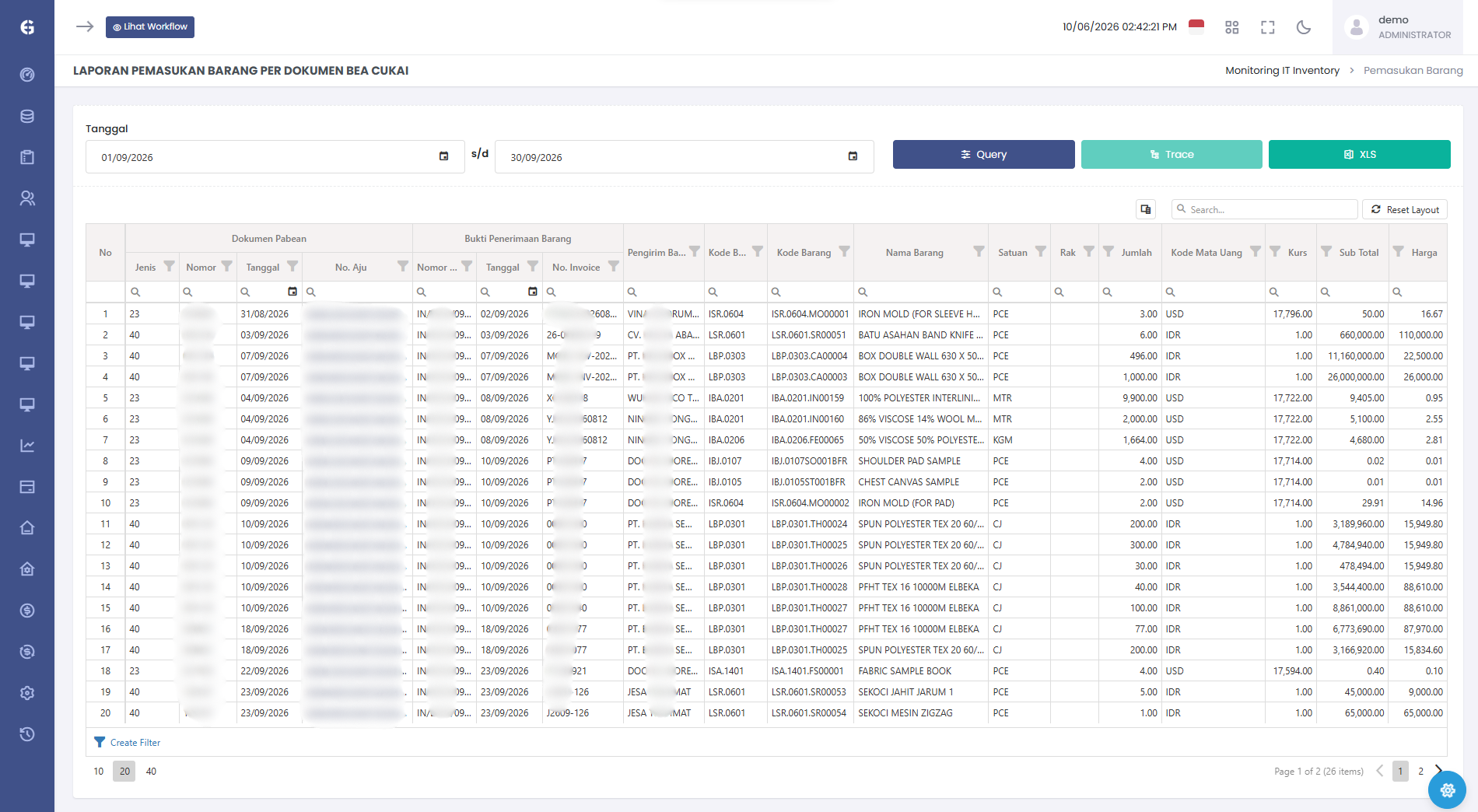This screenshot has width=1478, height=812.
Task: Open the Kode Mata Uang filter funnel
Action: [x=1255, y=251]
